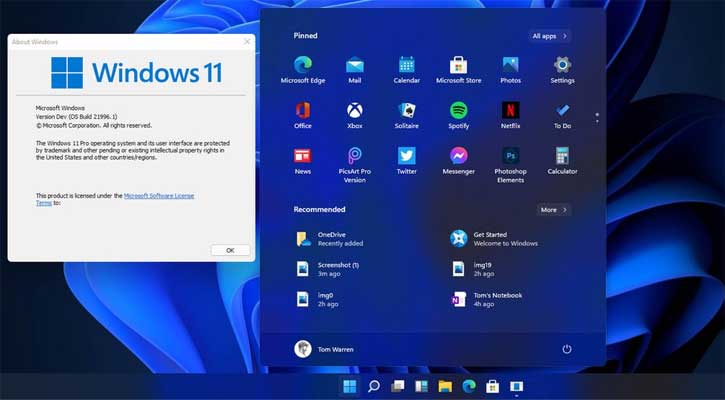725x400 pixels.
Task: Open the img19 recent file
Action: (x=473, y=269)
